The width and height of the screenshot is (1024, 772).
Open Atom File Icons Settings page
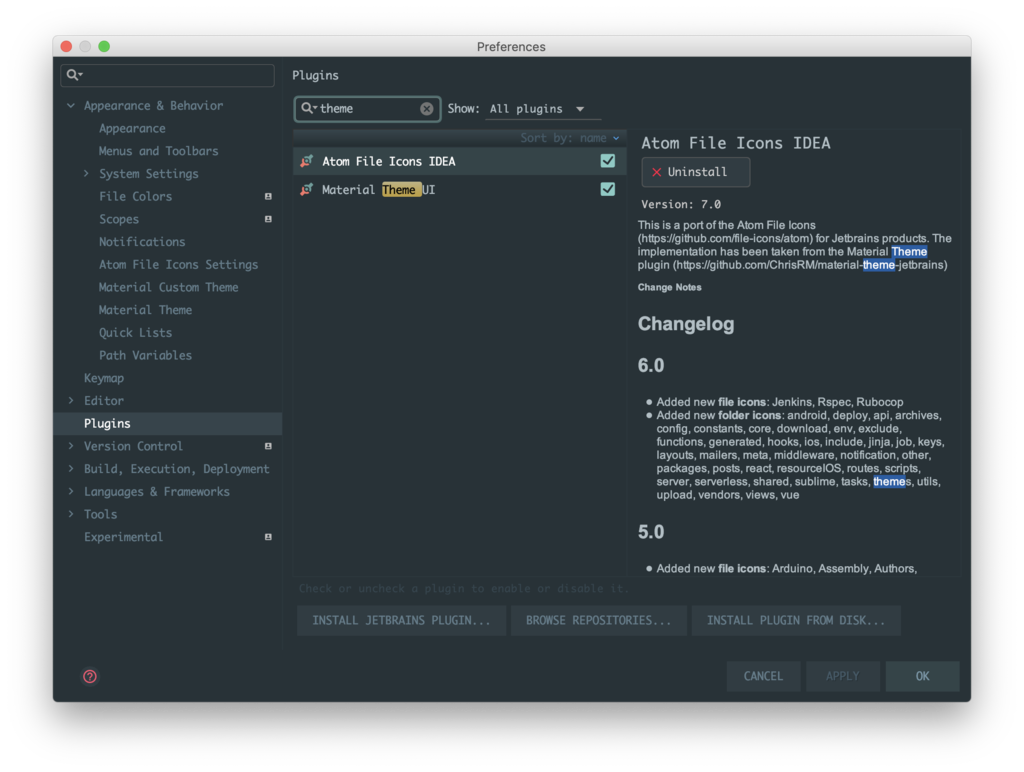tap(178, 265)
